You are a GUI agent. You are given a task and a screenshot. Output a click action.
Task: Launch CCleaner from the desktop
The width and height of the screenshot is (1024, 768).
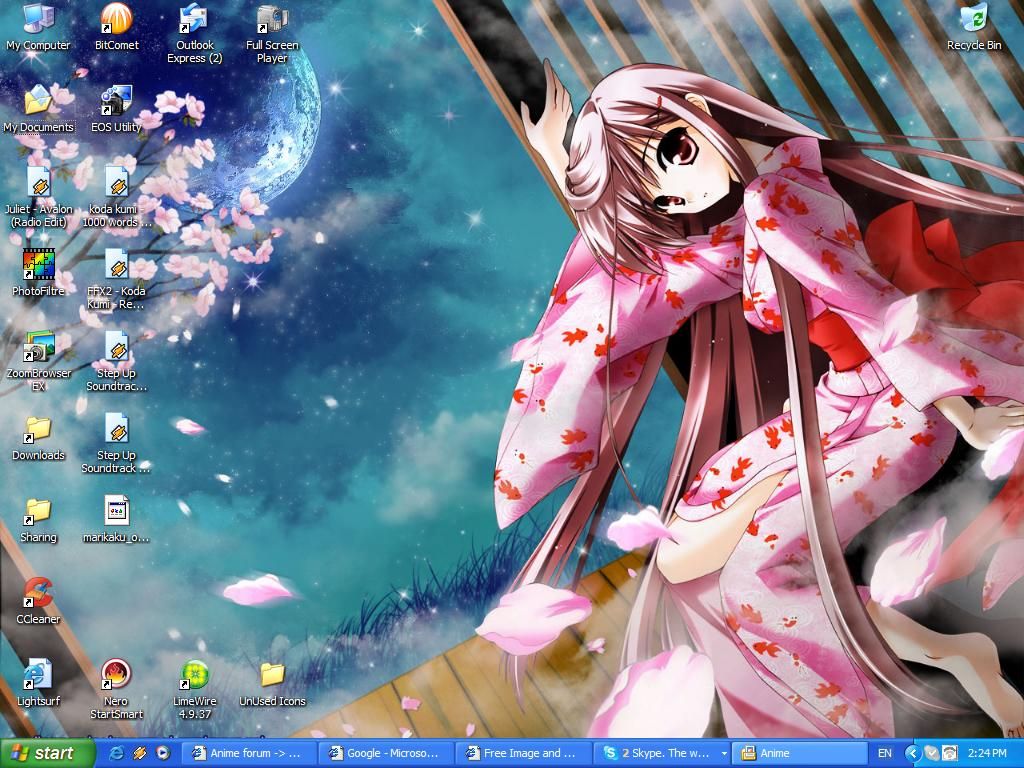point(38,601)
